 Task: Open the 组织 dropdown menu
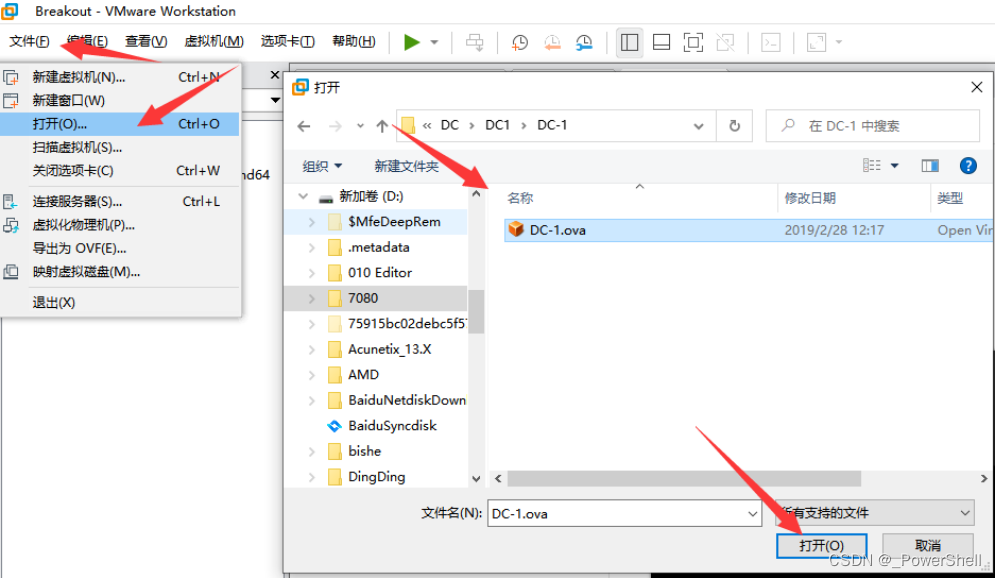point(322,166)
